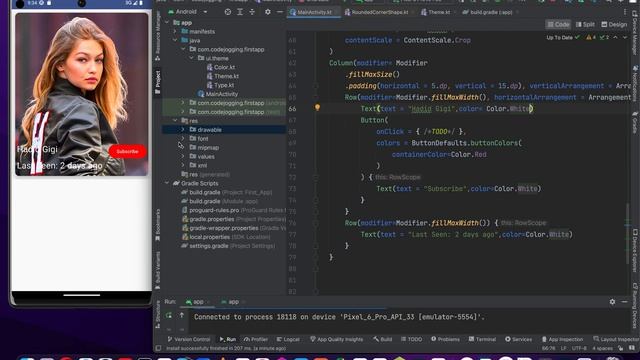Open the Gradle side panel
This screenshot has height=360, width=640.
pos(635,123)
